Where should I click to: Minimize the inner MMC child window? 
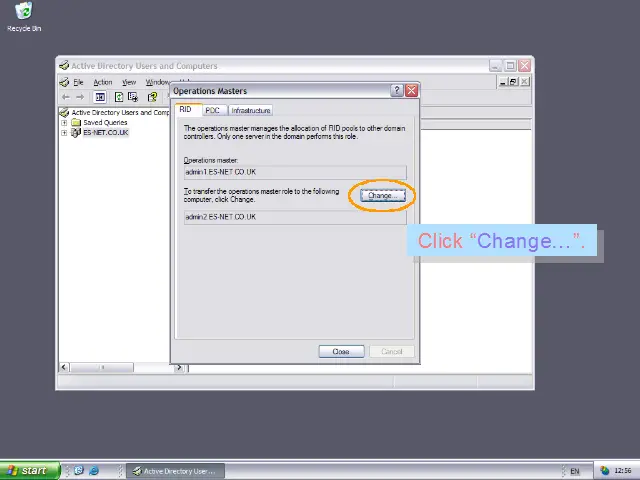click(x=503, y=82)
